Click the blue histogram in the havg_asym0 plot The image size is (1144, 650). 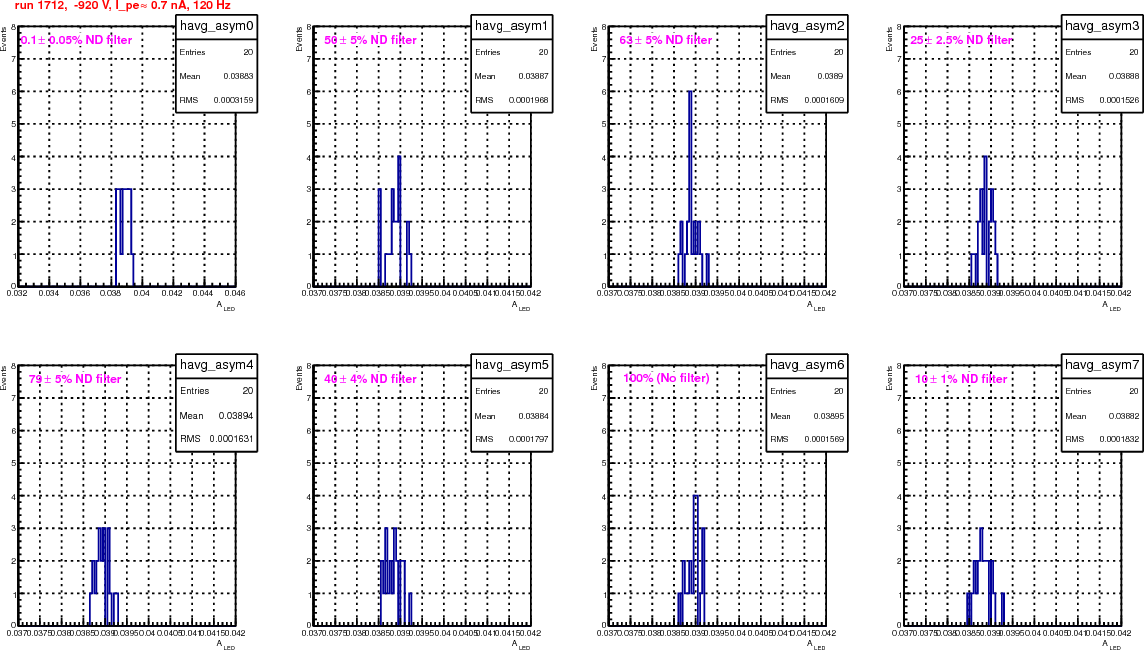[124, 237]
